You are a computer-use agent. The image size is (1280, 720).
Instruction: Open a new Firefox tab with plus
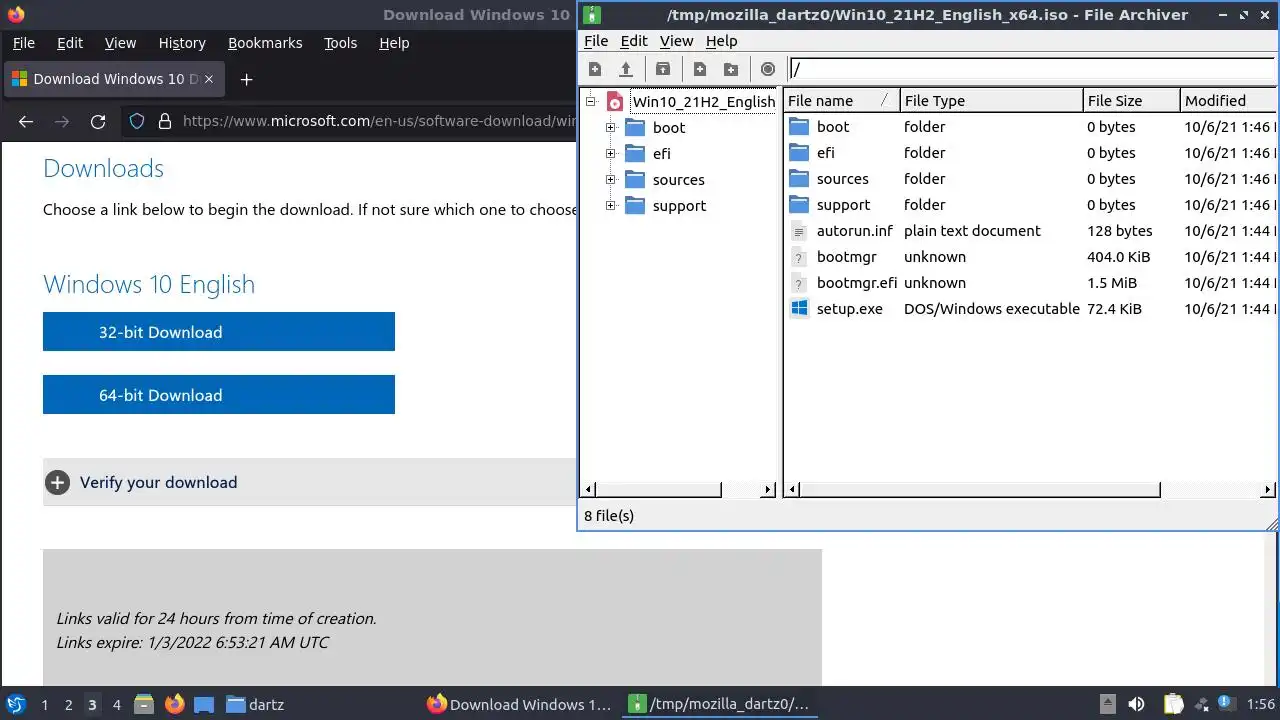coord(246,79)
